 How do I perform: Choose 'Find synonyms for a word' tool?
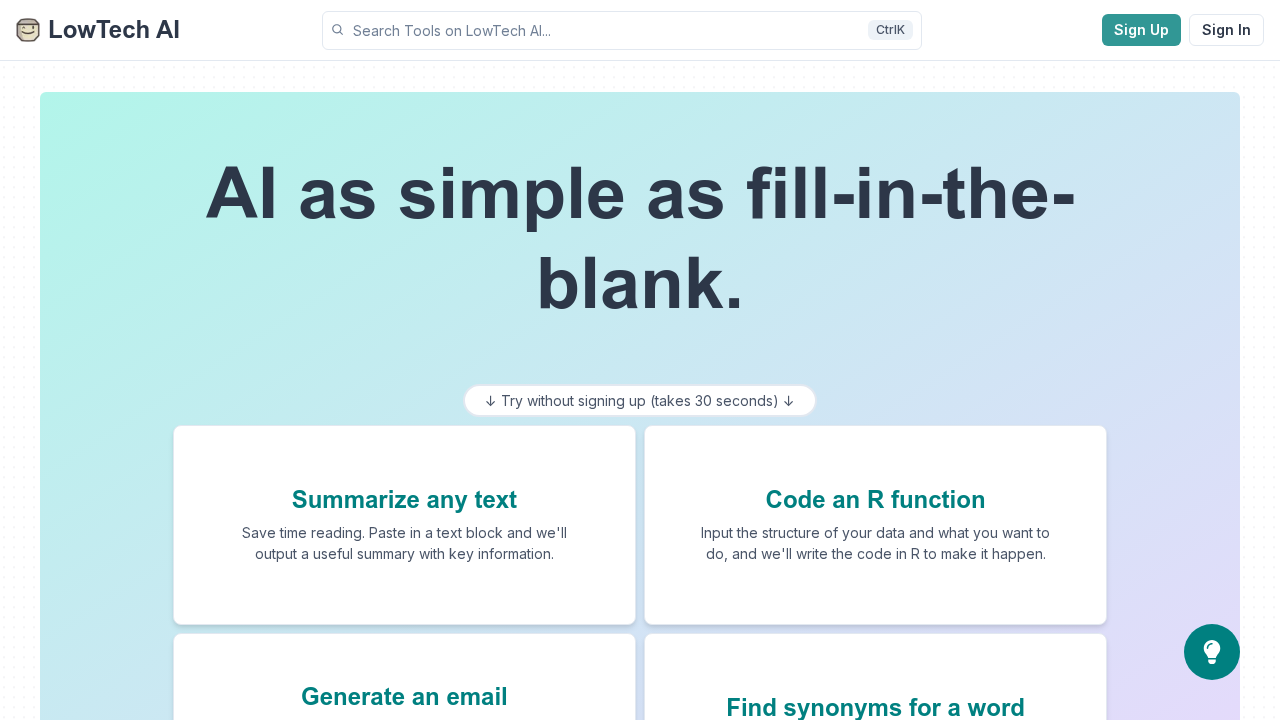pyautogui.click(x=875, y=708)
